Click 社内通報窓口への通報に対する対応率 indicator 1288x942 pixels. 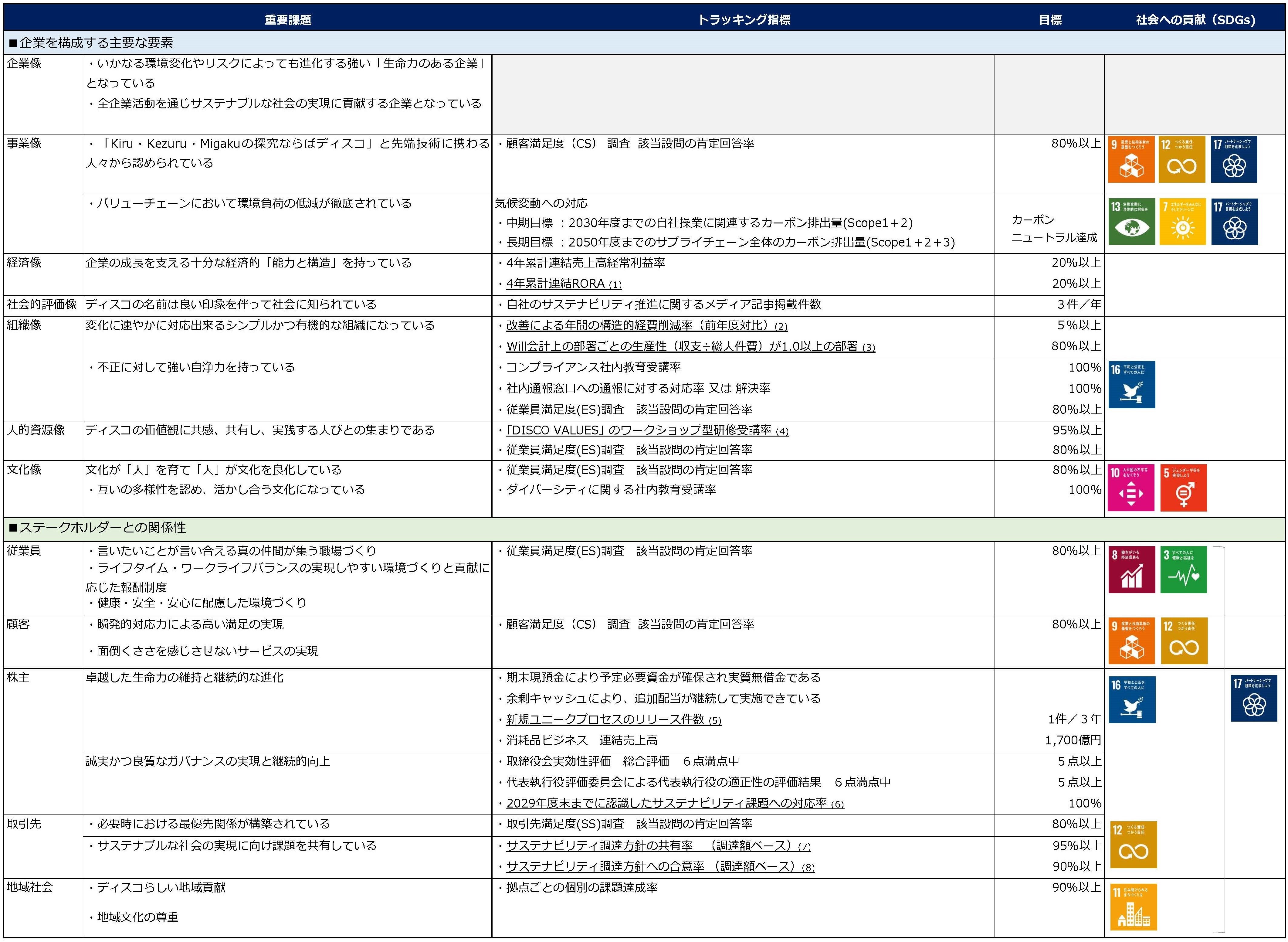point(638,388)
